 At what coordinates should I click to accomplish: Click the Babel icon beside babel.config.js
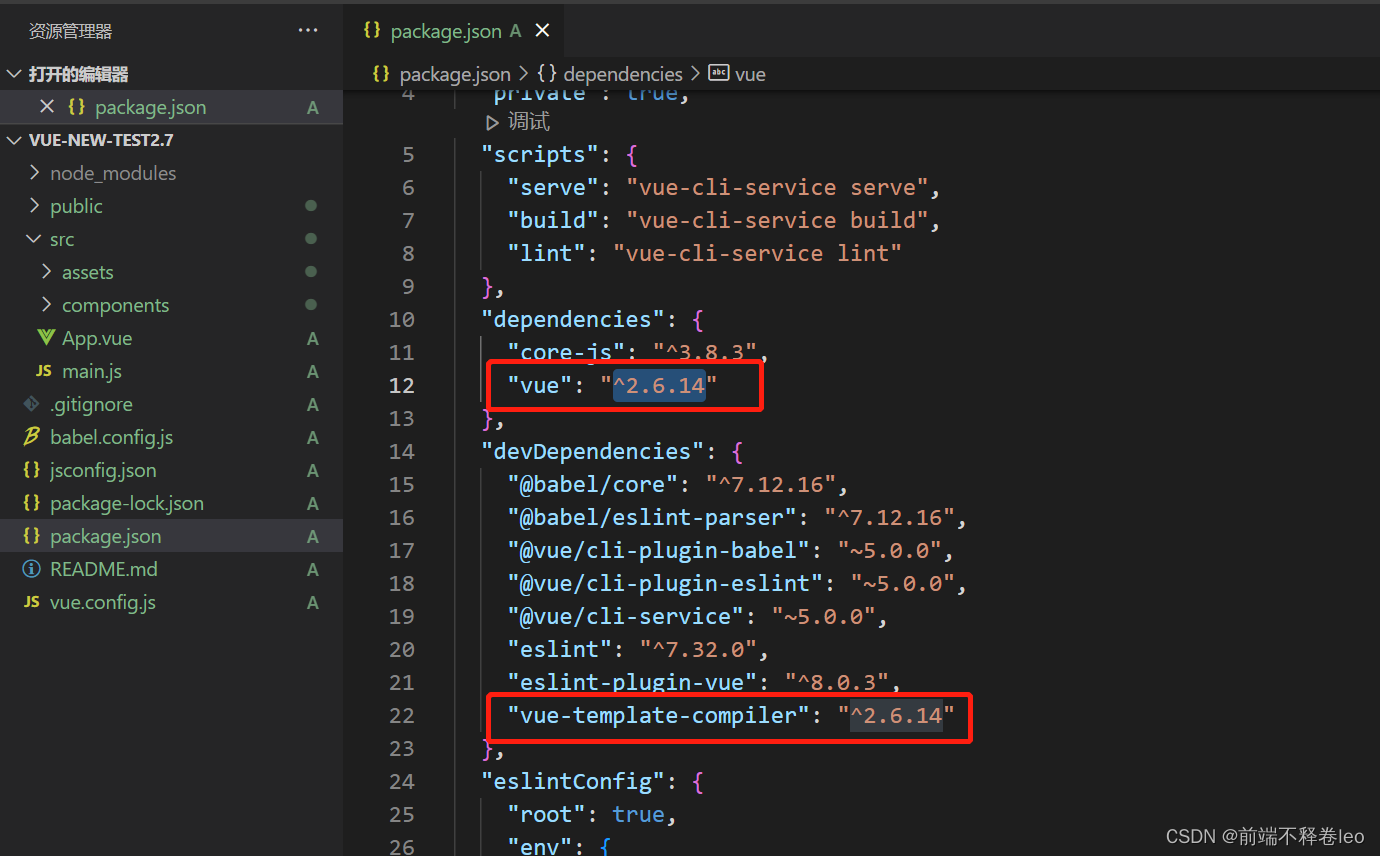coord(31,437)
